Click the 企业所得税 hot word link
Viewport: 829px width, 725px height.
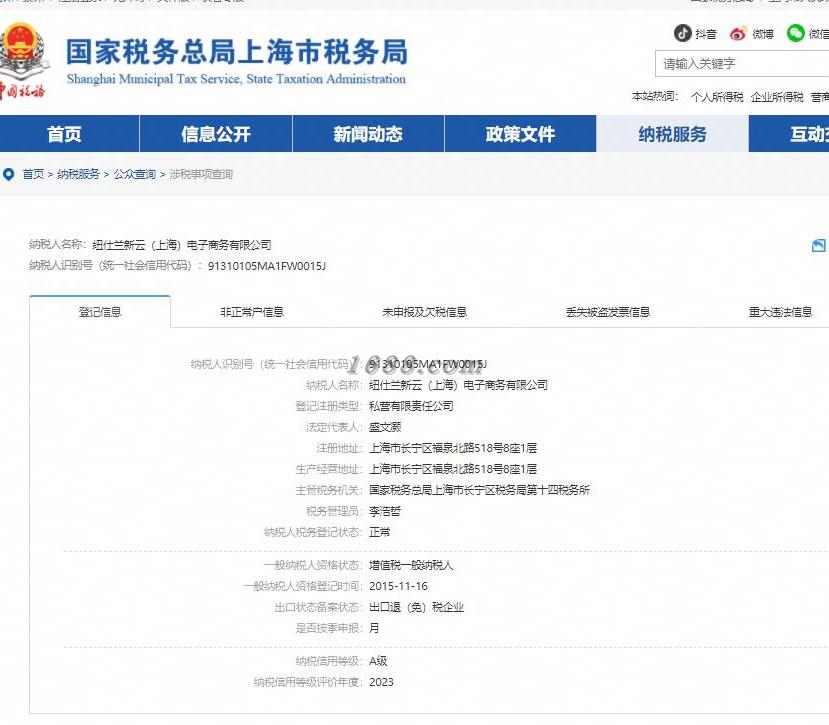[777, 97]
